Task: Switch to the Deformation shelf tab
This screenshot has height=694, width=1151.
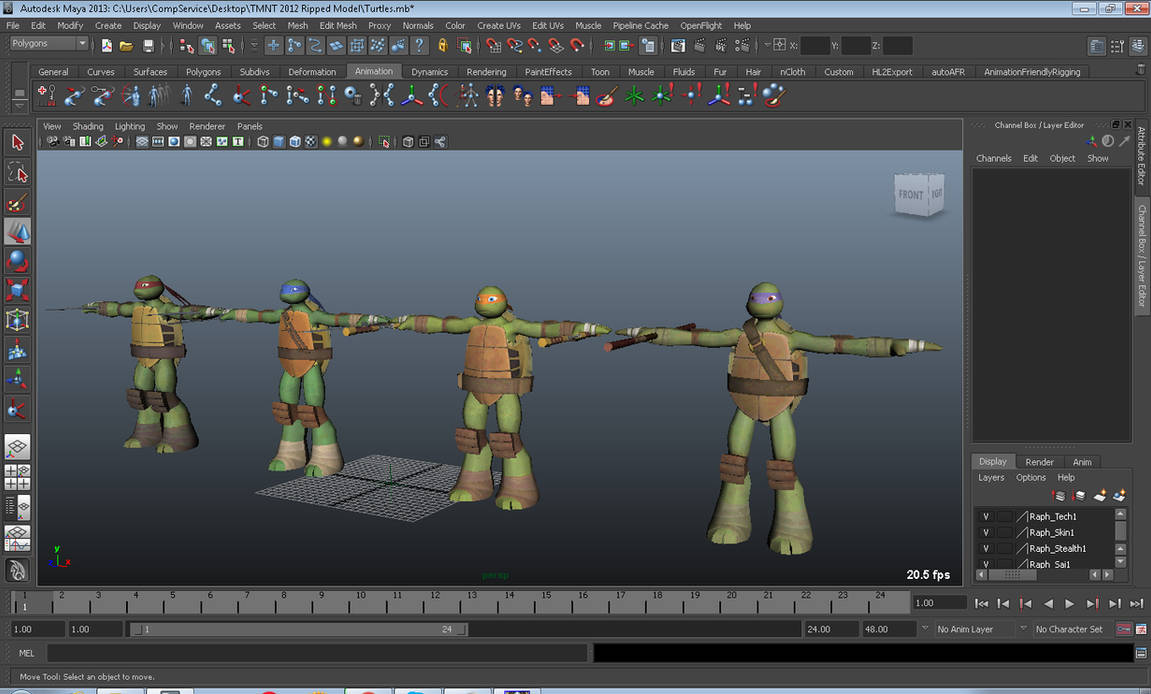Action: (x=312, y=72)
